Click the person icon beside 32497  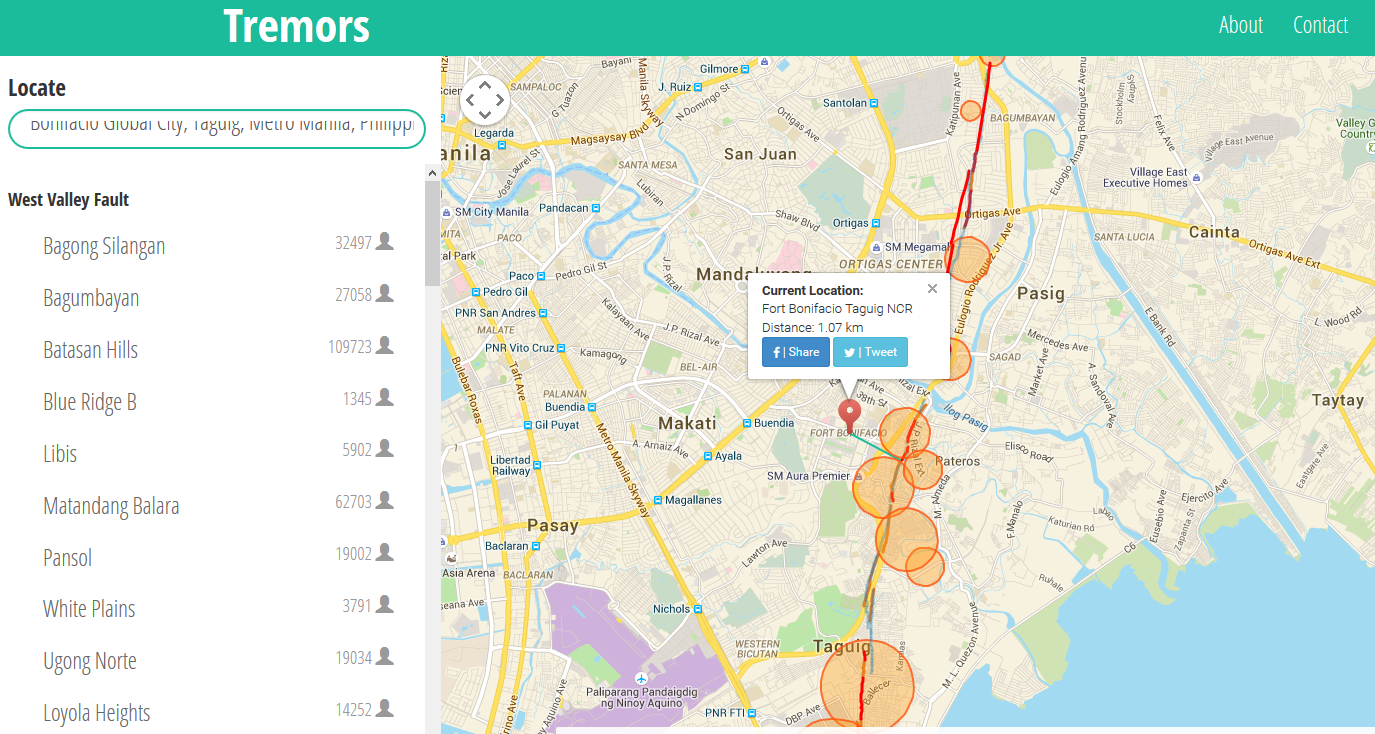[385, 241]
